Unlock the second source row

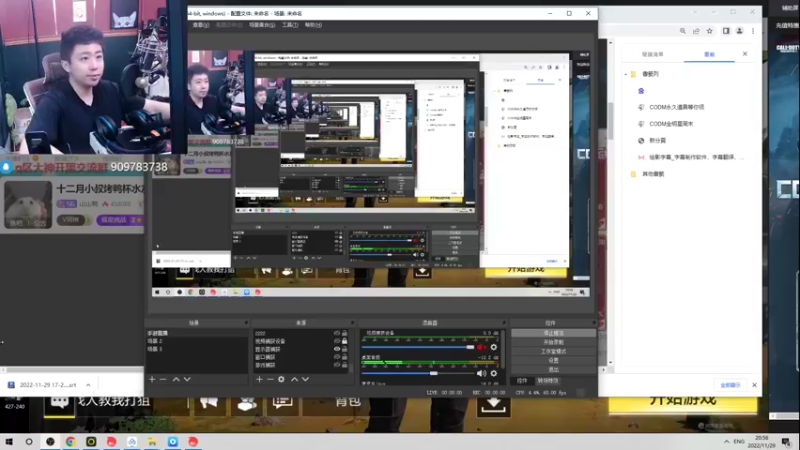(344, 341)
